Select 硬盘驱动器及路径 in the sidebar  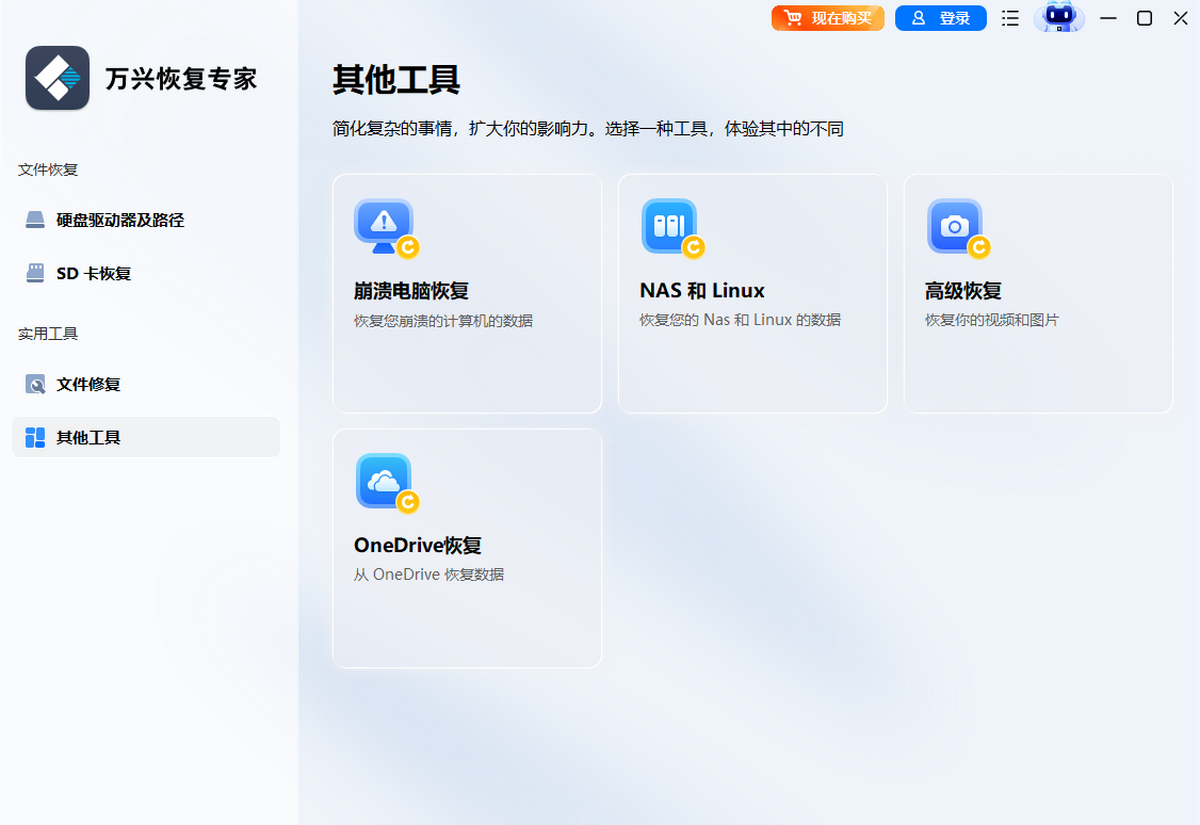pos(120,220)
